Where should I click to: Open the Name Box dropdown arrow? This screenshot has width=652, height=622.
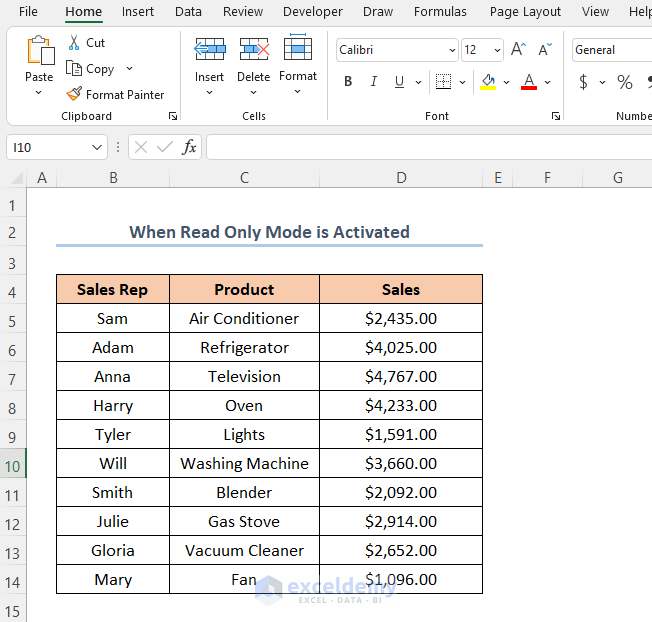click(x=97, y=147)
